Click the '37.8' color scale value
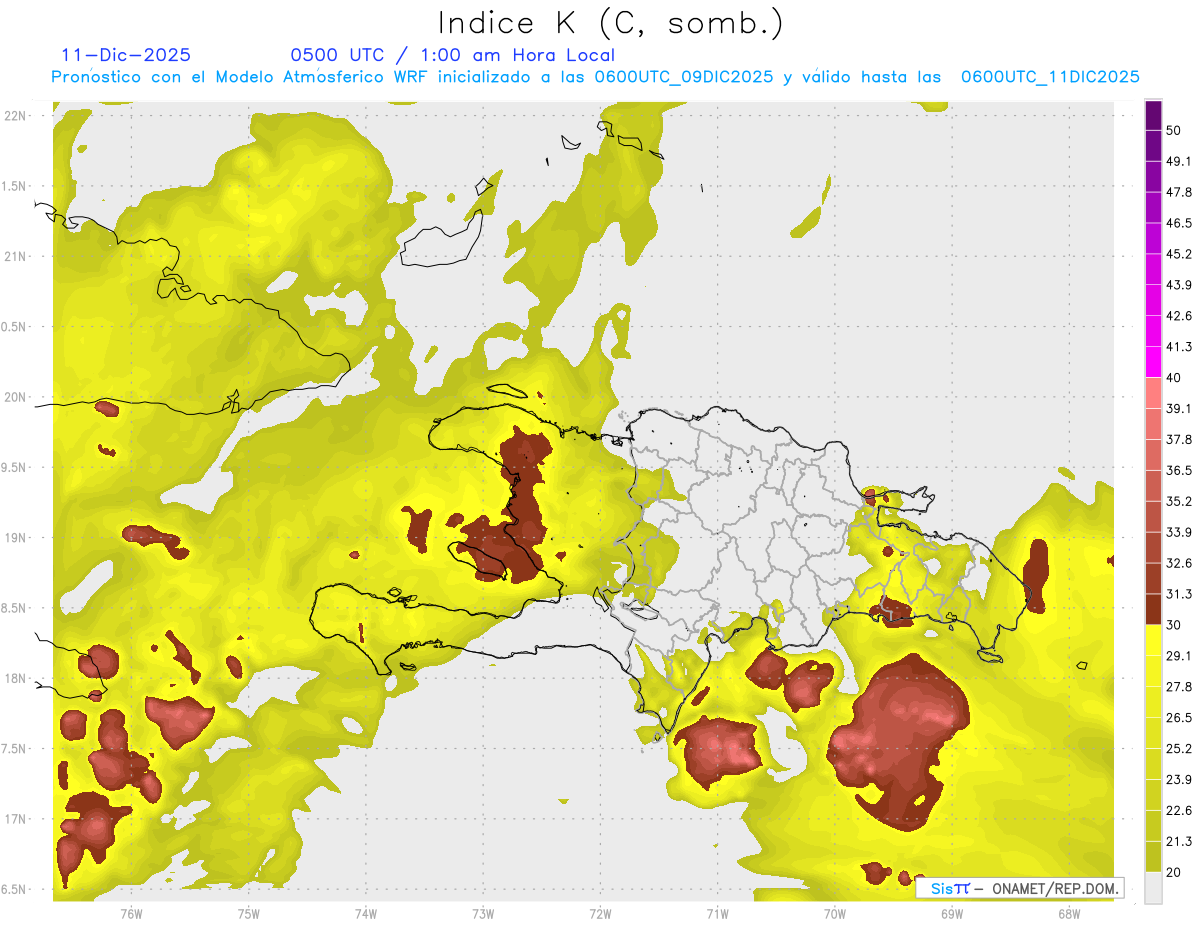Image resolution: width=1200 pixels, height=927 pixels. click(1180, 439)
